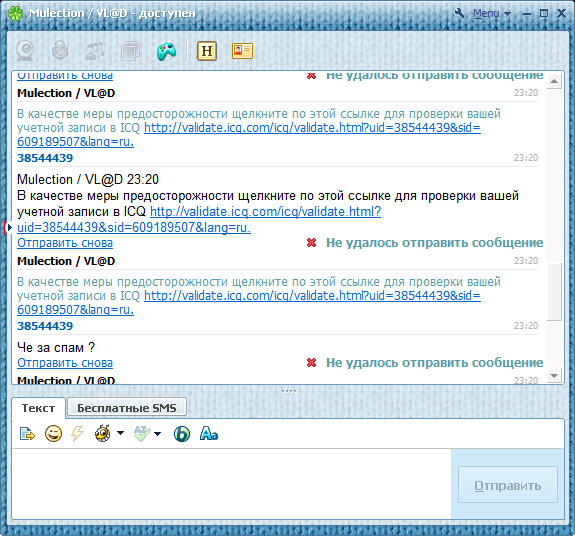
Task: Start a webcam video call
Action: 25,51
